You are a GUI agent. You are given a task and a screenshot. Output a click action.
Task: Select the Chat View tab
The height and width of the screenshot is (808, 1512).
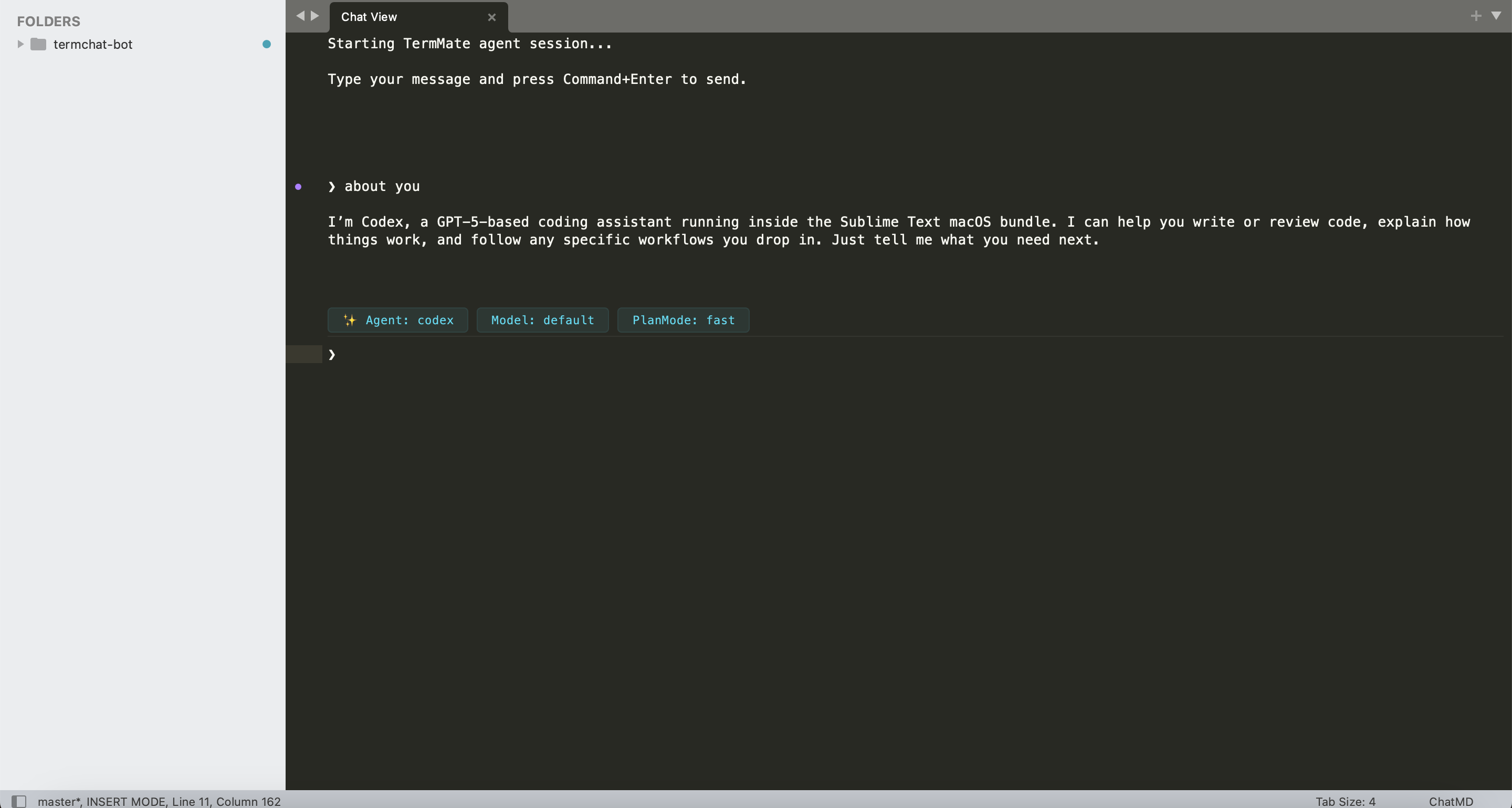[x=368, y=17]
